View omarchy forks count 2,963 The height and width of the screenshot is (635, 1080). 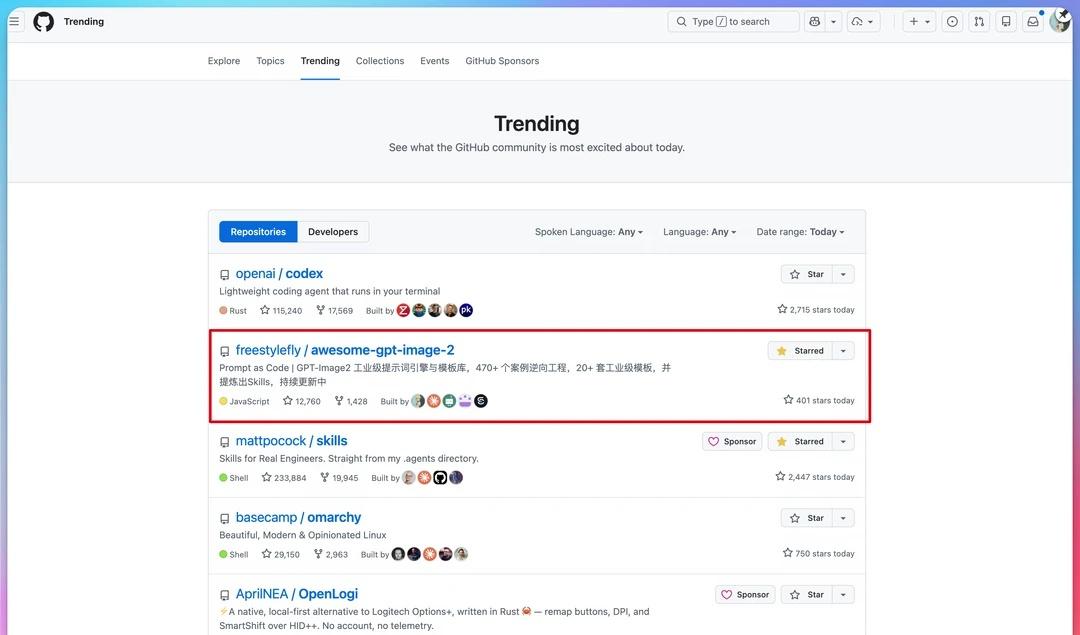tap(331, 554)
